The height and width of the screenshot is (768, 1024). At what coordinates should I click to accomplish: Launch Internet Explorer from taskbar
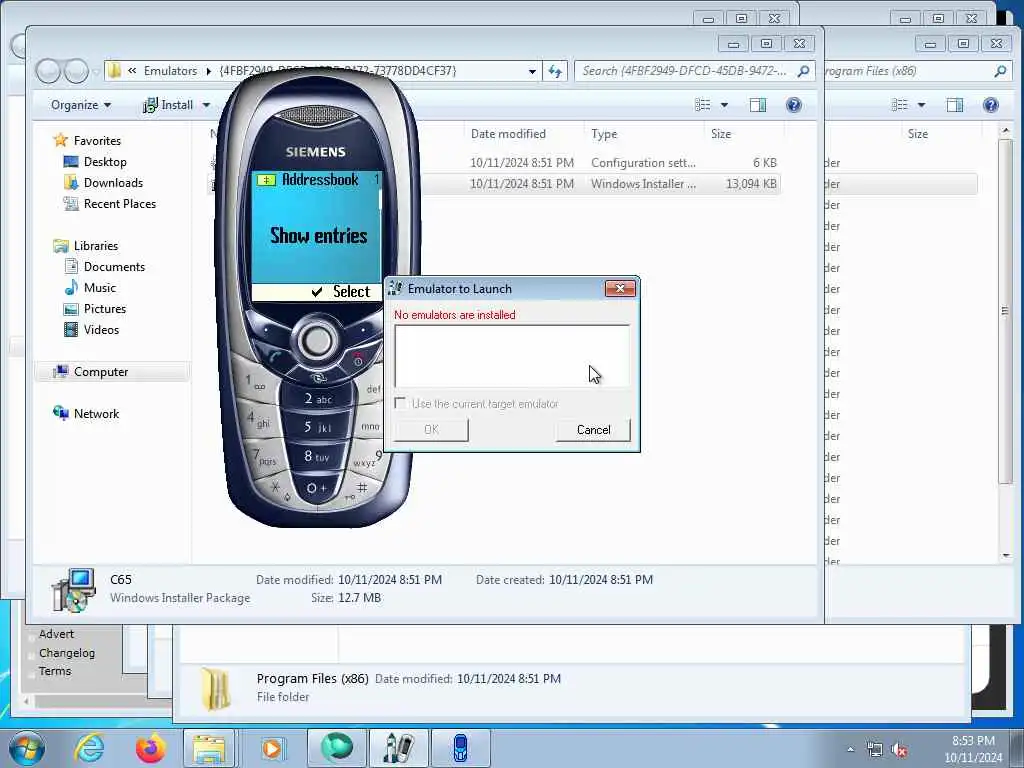89,748
